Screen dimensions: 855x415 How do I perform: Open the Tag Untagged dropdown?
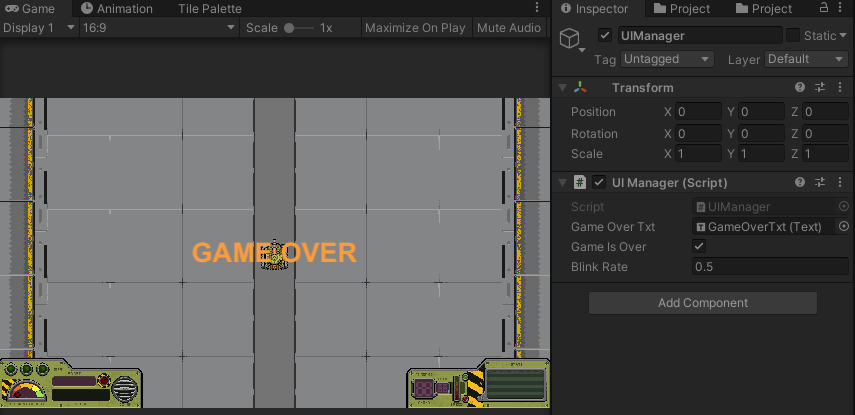667,59
